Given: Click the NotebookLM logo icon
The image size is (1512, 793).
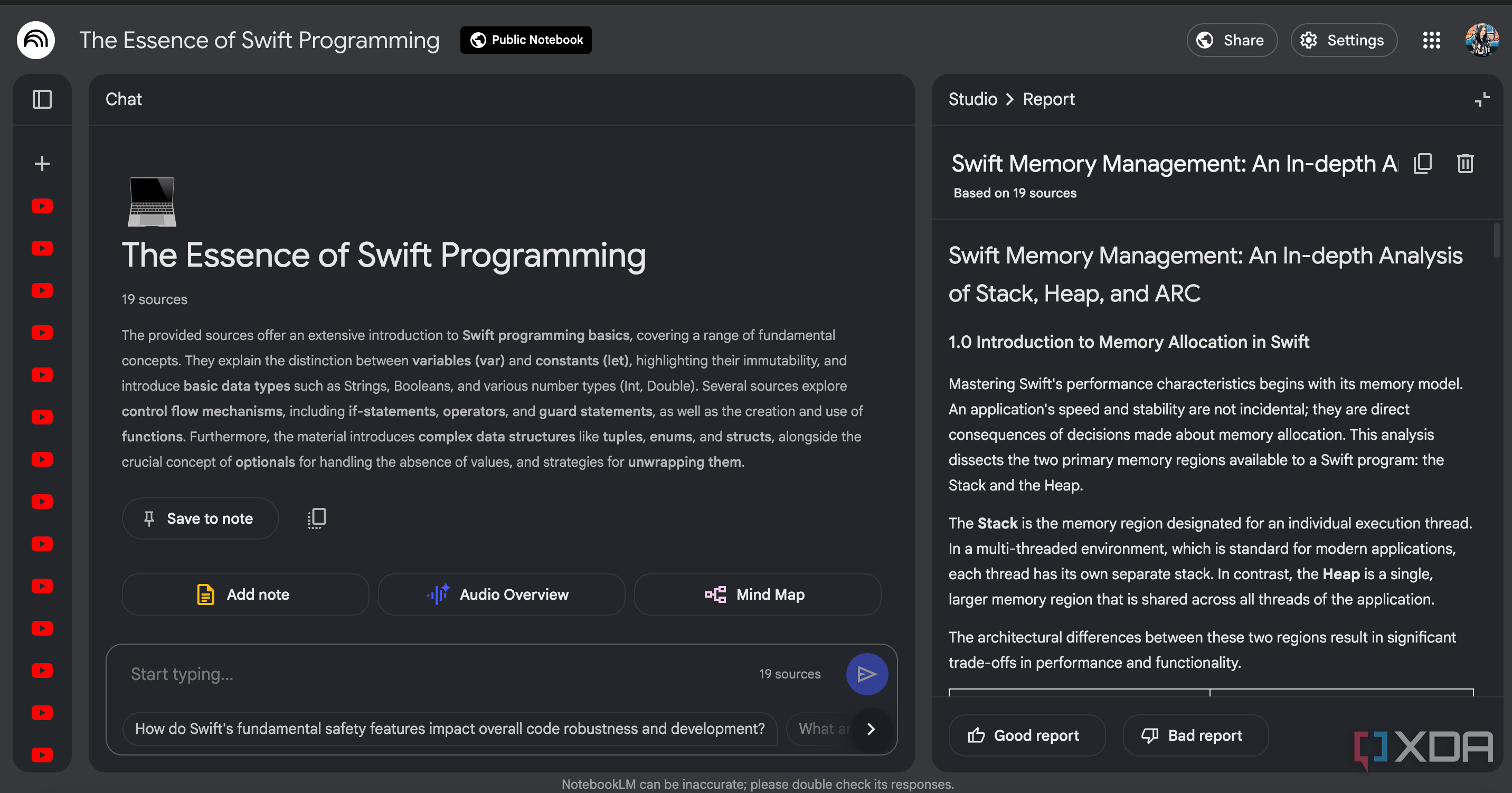Looking at the screenshot, I should pyautogui.click(x=36, y=40).
